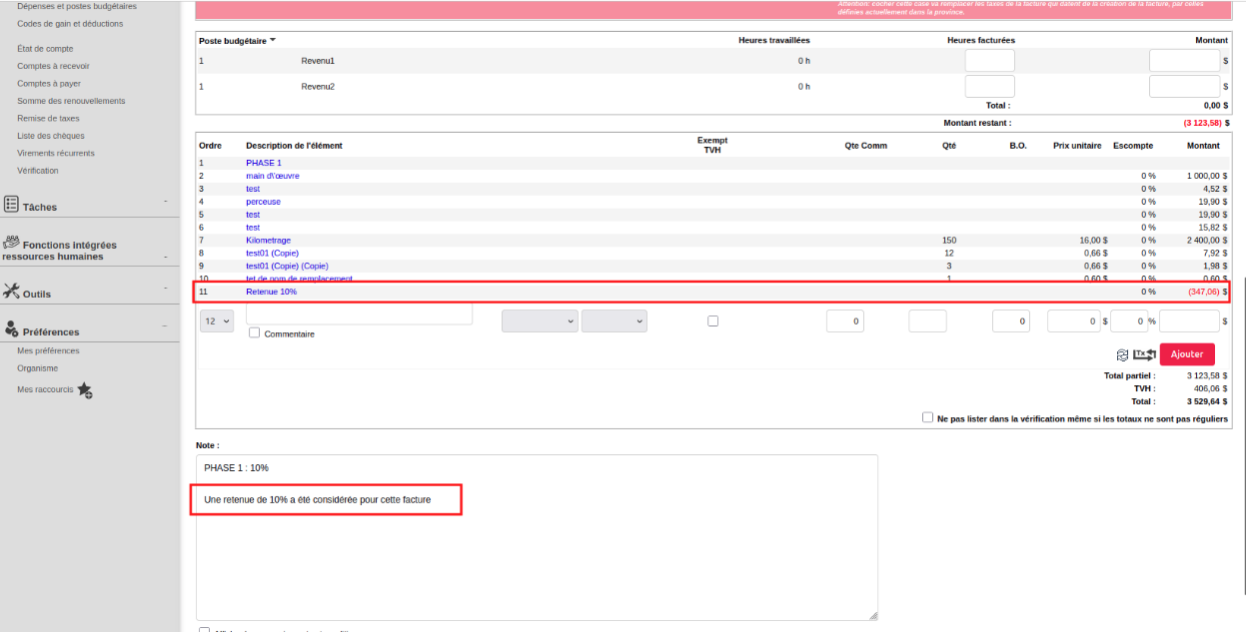Image resolution: width=1246 pixels, height=632 pixels.
Task: Click the Outils wrench icon
Action: [x=11, y=291]
